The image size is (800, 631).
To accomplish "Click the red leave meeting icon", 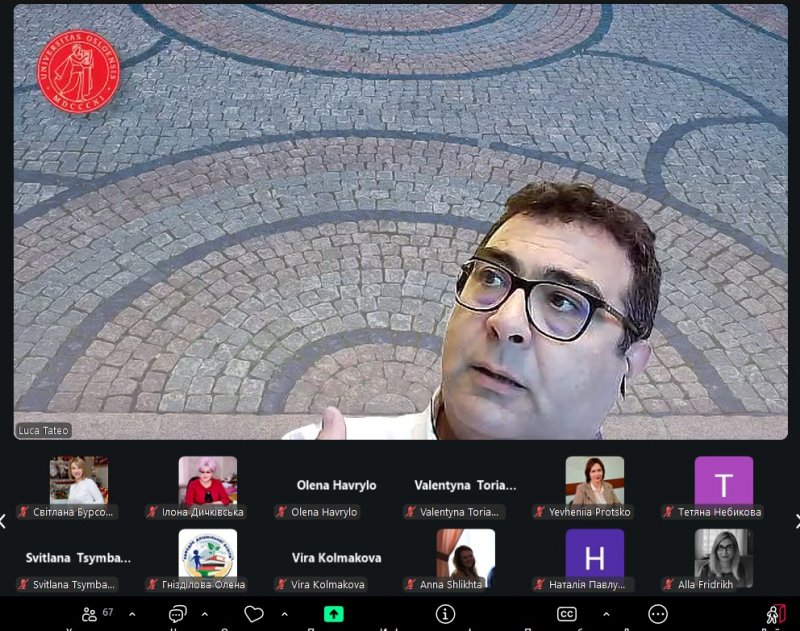I will pos(776,614).
